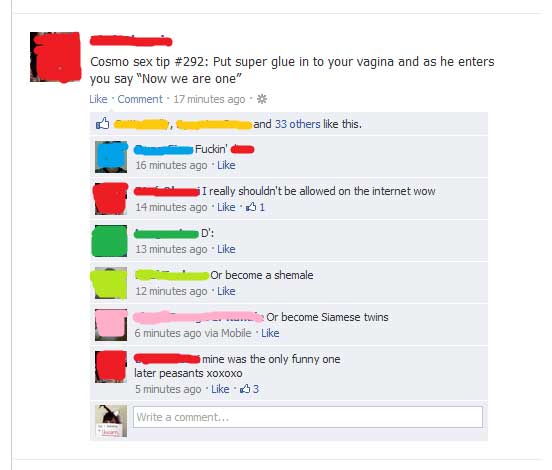Click the green-covered commenter profile picture
The image size is (552, 470).
point(111,241)
